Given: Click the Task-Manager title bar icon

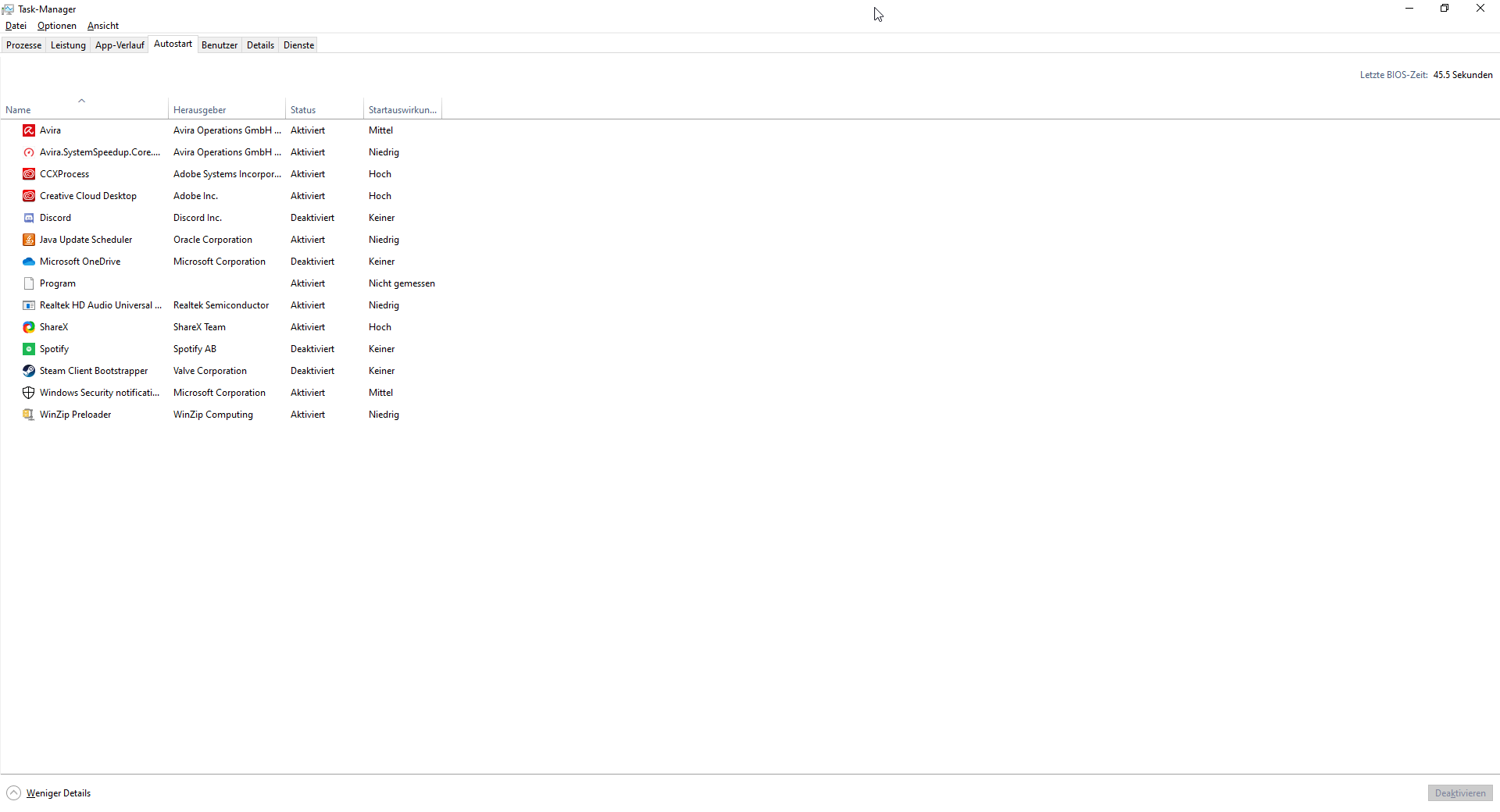Looking at the screenshot, I should tap(8, 9).
